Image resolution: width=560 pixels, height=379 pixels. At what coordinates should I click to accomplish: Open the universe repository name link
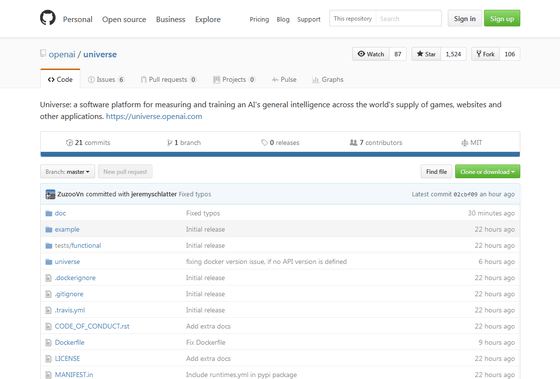click(100, 54)
